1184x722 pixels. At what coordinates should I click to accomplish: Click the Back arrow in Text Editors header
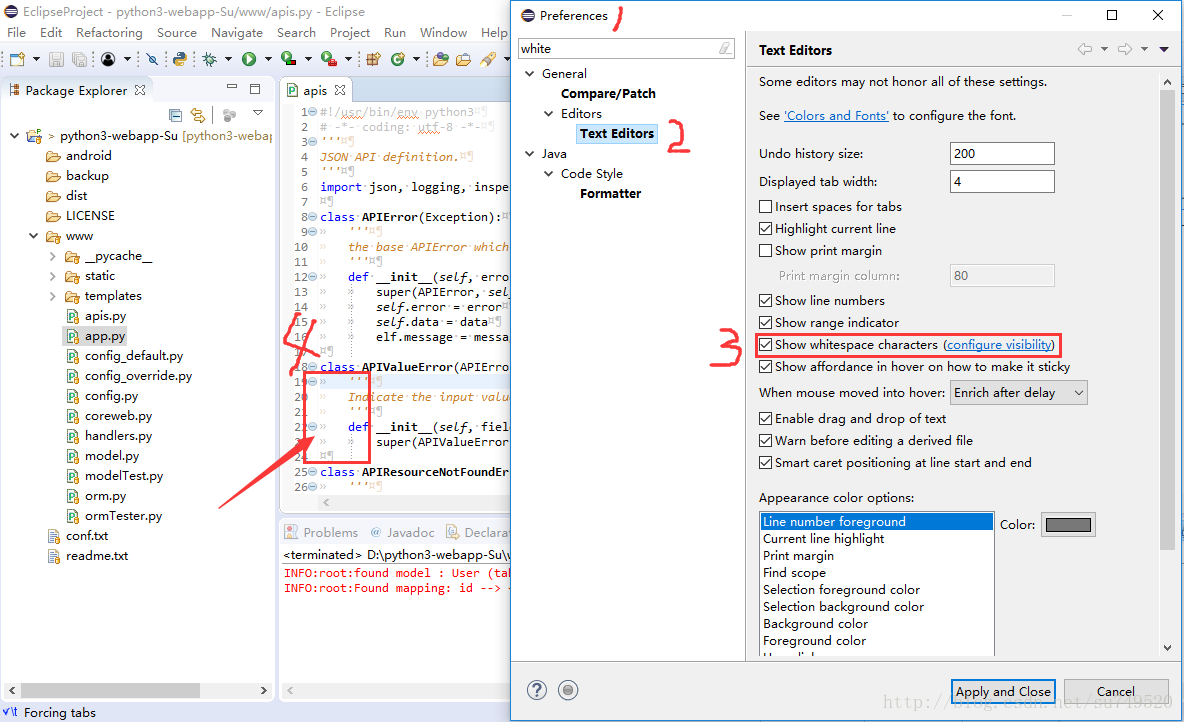(1085, 49)
